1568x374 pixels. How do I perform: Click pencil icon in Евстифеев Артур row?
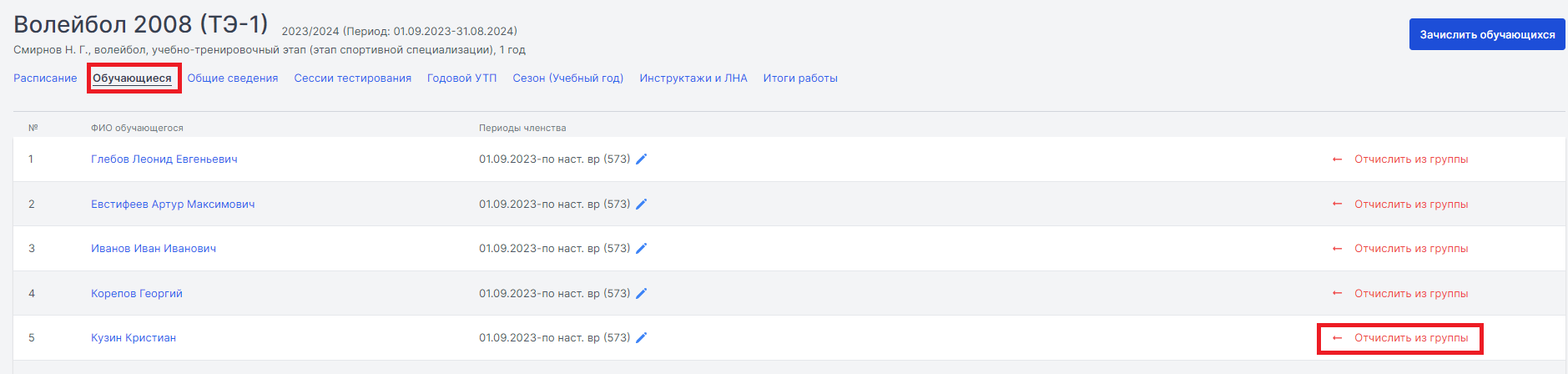[641, 205]
